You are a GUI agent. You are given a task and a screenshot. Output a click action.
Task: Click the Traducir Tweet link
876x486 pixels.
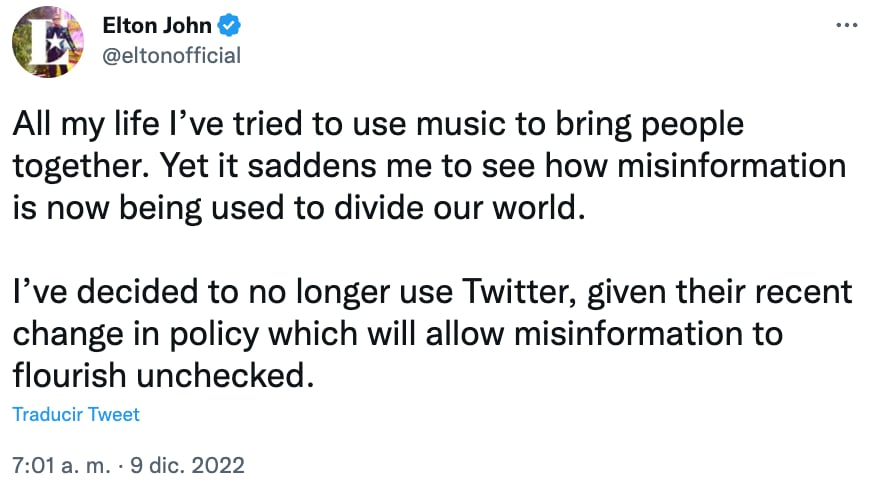76,414
